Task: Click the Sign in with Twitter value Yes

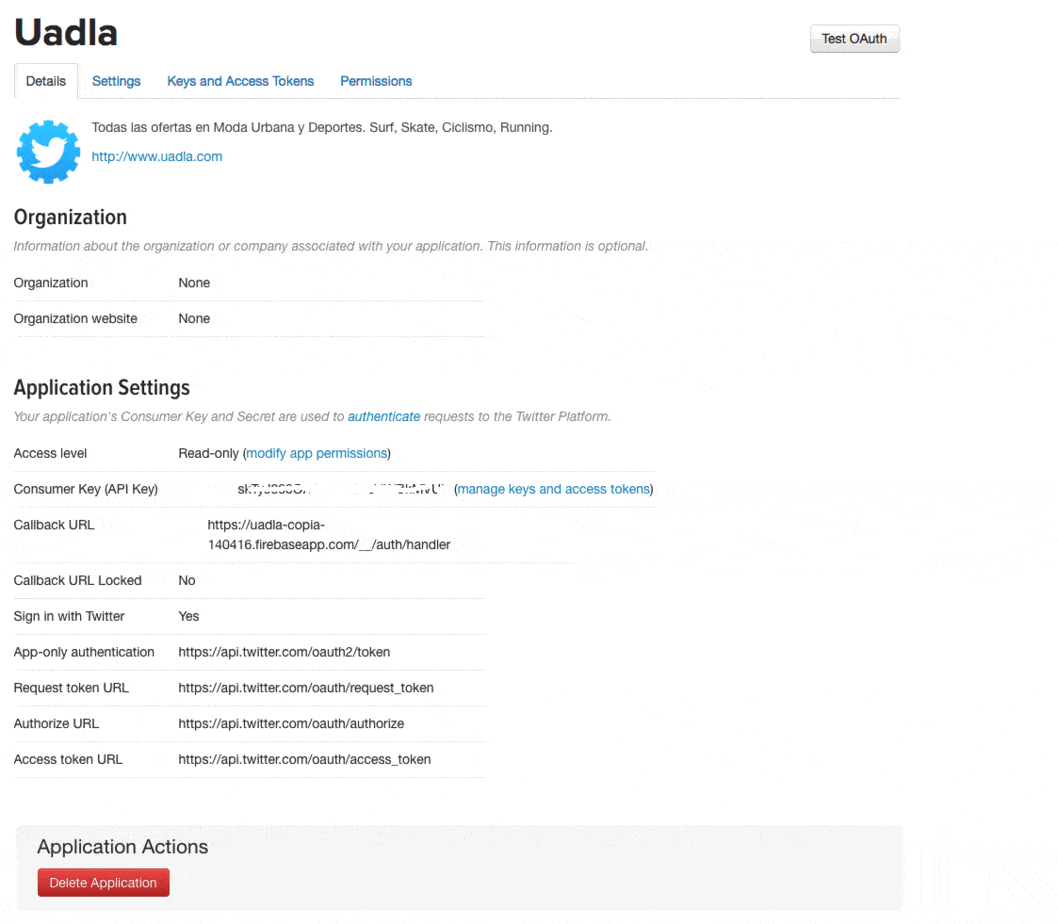Action: (x=189, y=616)
